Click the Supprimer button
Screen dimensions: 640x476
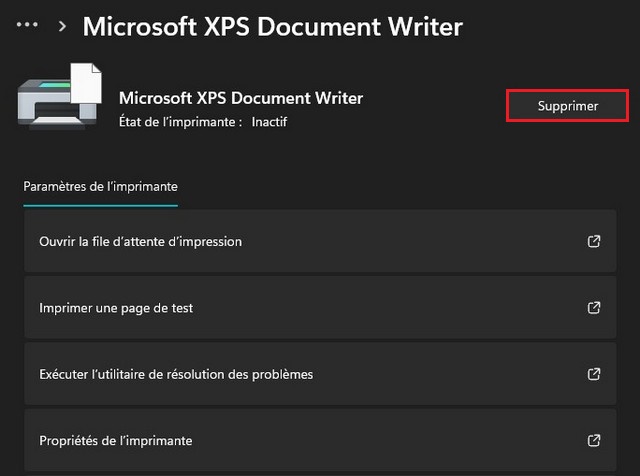coord(567,106)
